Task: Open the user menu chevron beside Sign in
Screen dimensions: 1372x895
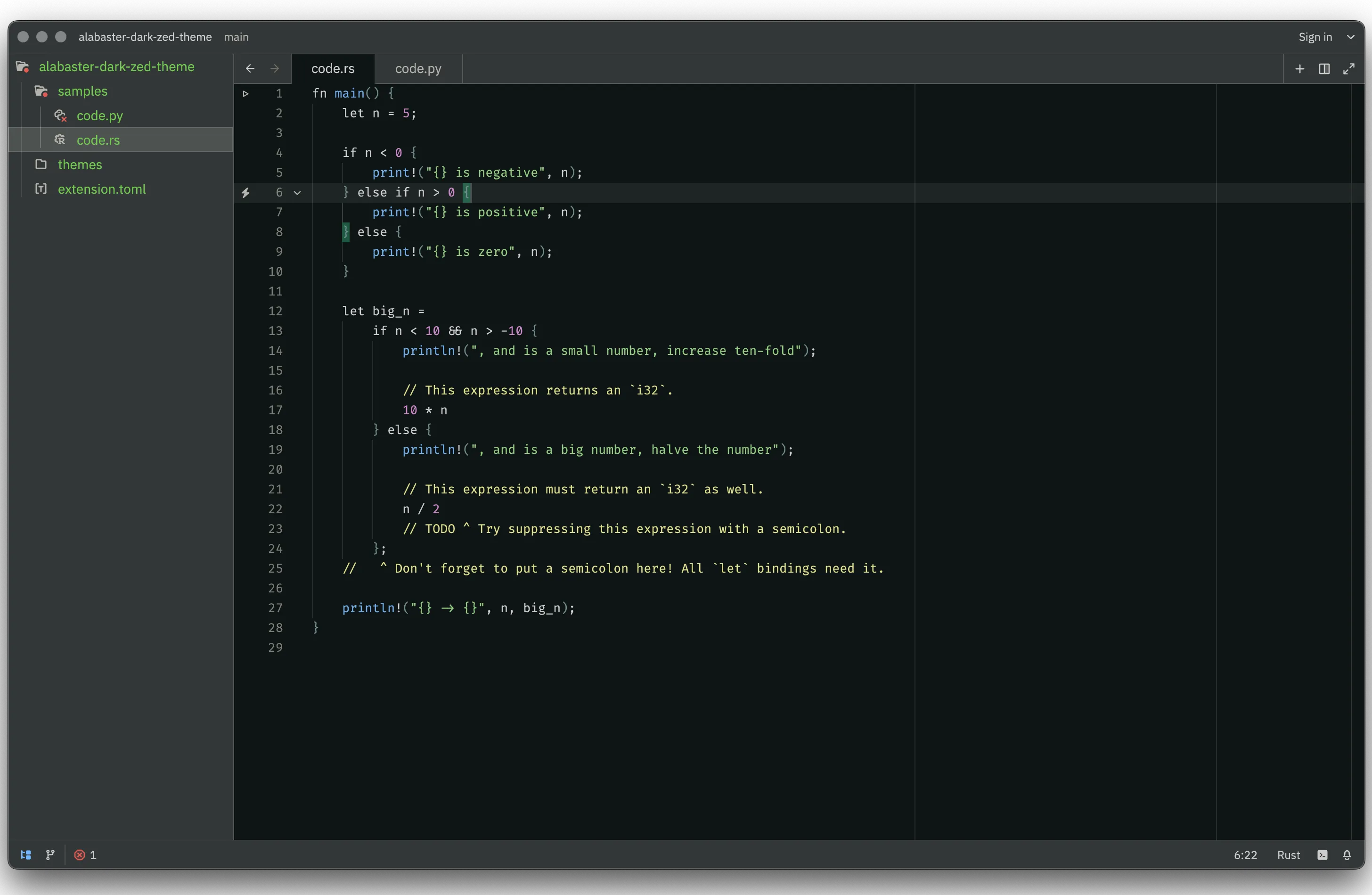Action: [1351, 37]
